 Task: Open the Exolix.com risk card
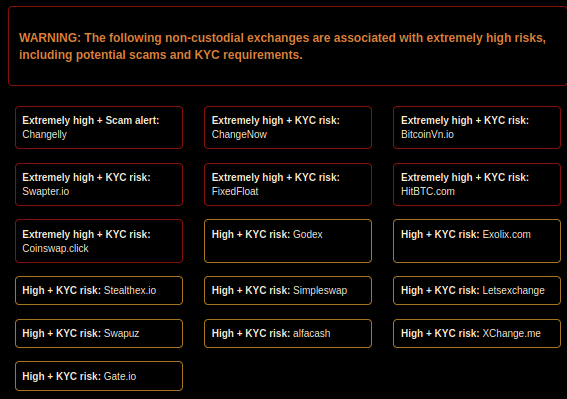click(477, 241)
